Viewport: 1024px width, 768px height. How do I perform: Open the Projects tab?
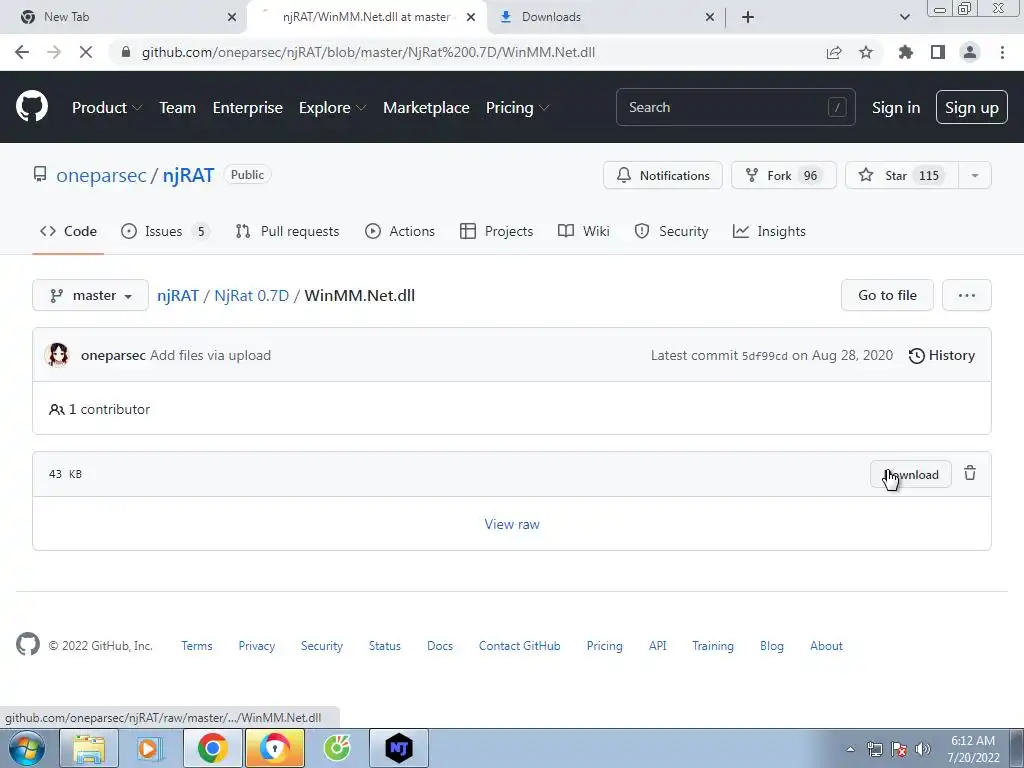tap(496, 231)
